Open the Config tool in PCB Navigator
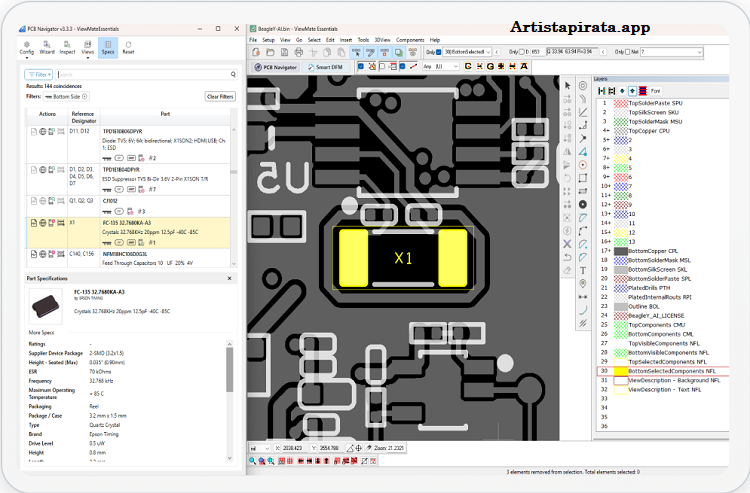 (27, 45)
